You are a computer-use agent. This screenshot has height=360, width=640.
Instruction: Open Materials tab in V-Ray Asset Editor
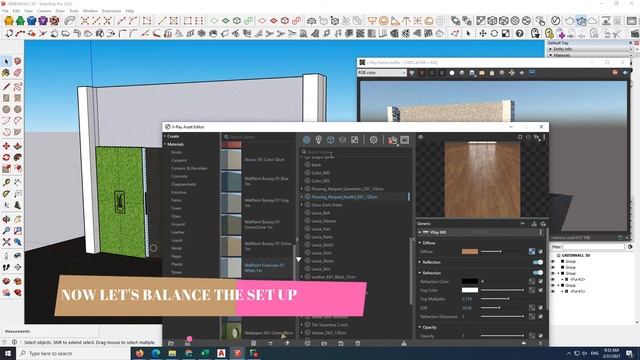[307, 140]
